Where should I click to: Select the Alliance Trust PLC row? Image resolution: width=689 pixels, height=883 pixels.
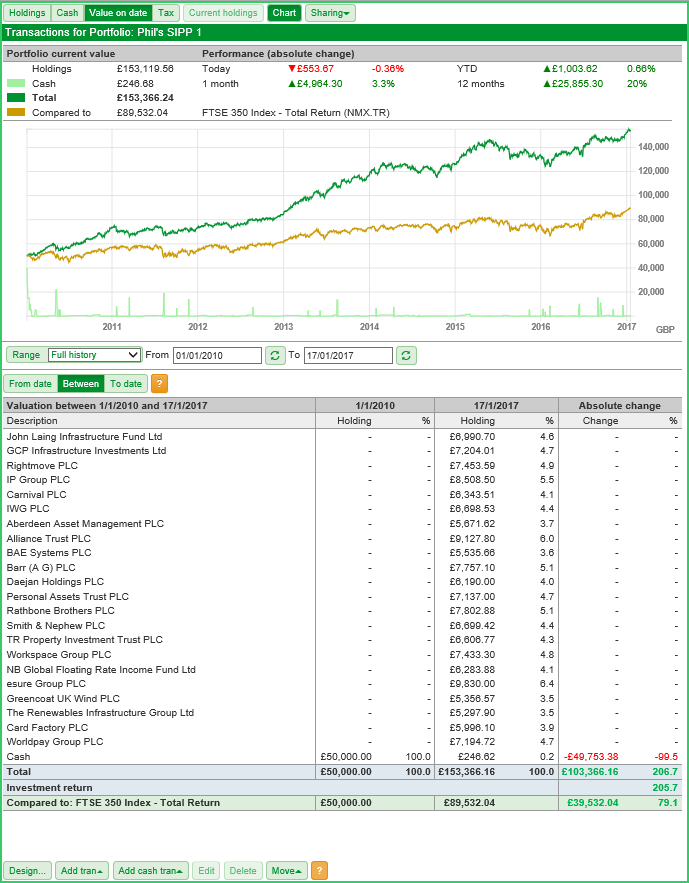342,538
